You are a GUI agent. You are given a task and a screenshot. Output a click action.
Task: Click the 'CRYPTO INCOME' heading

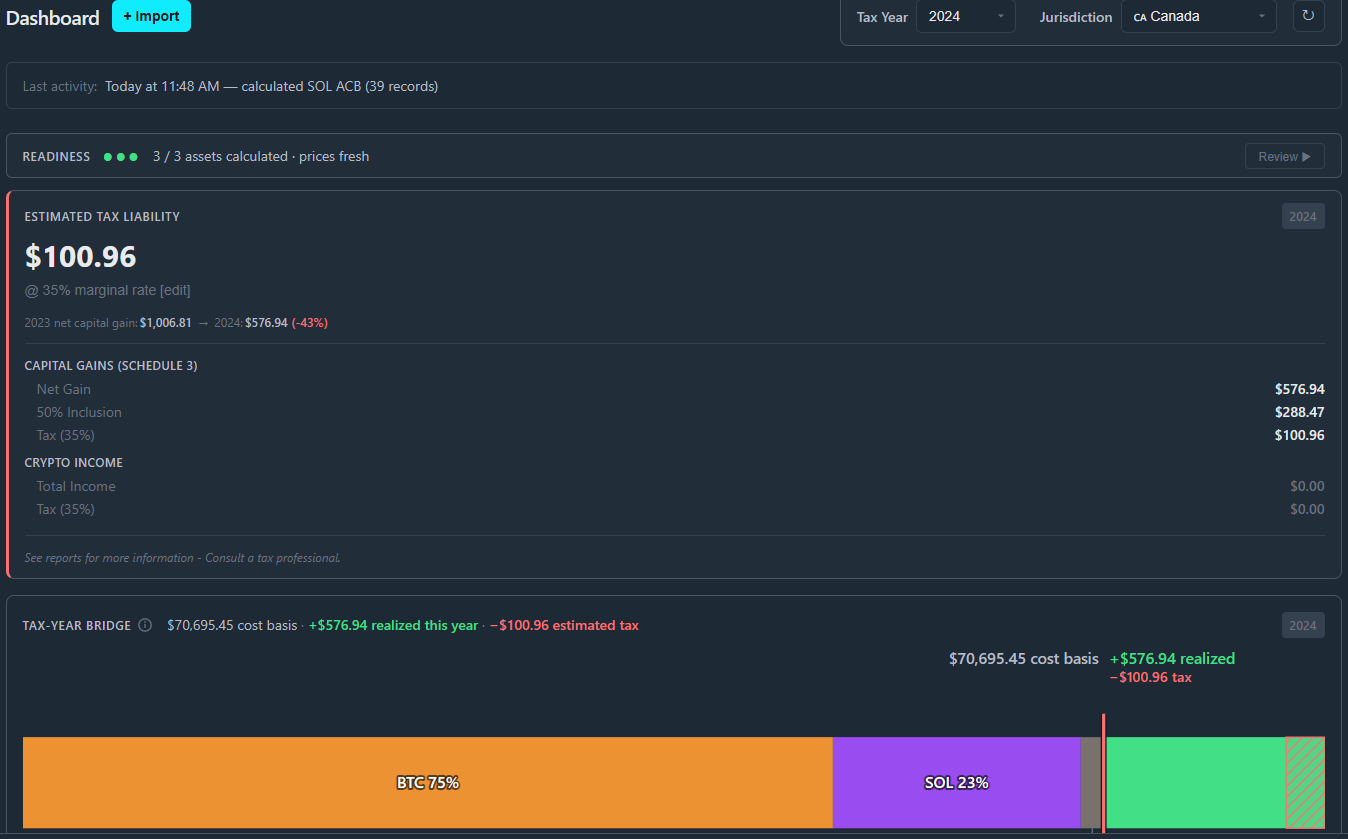coord(74,463)
